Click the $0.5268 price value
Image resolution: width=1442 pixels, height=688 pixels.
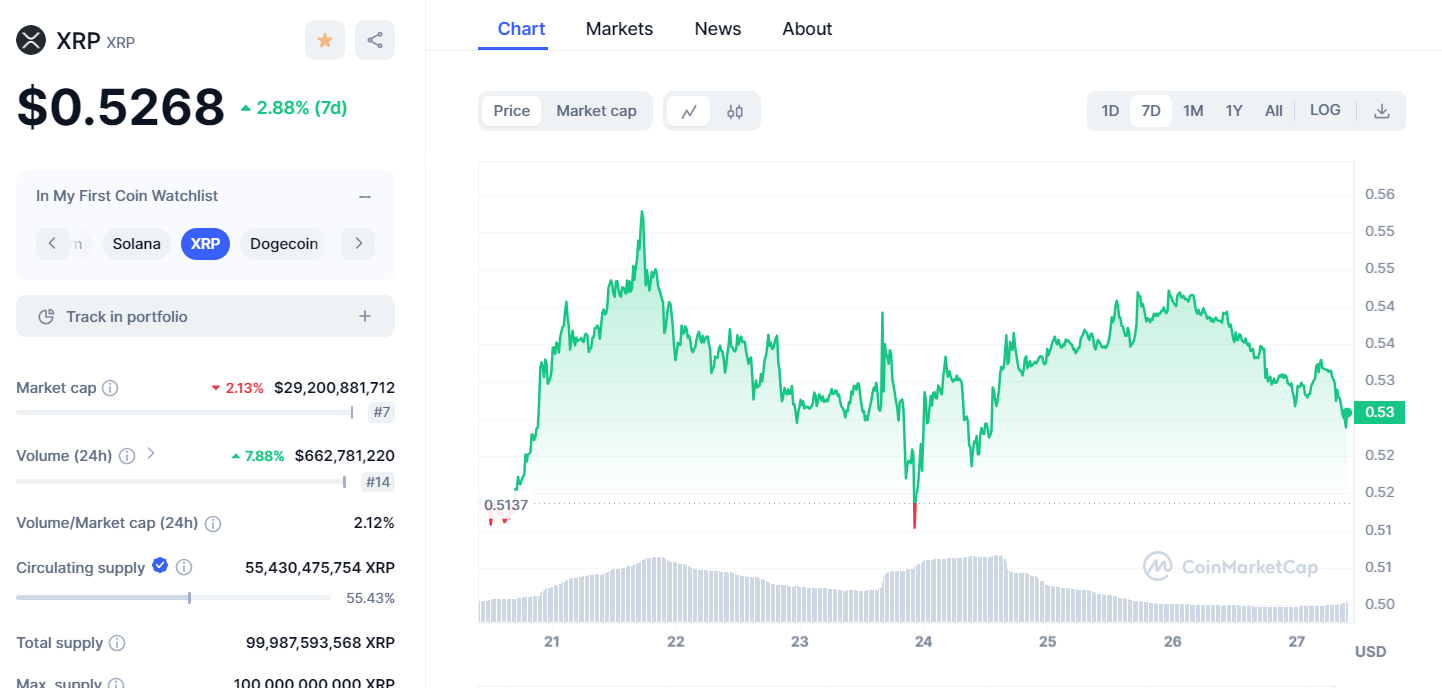[x=120, y=108]
